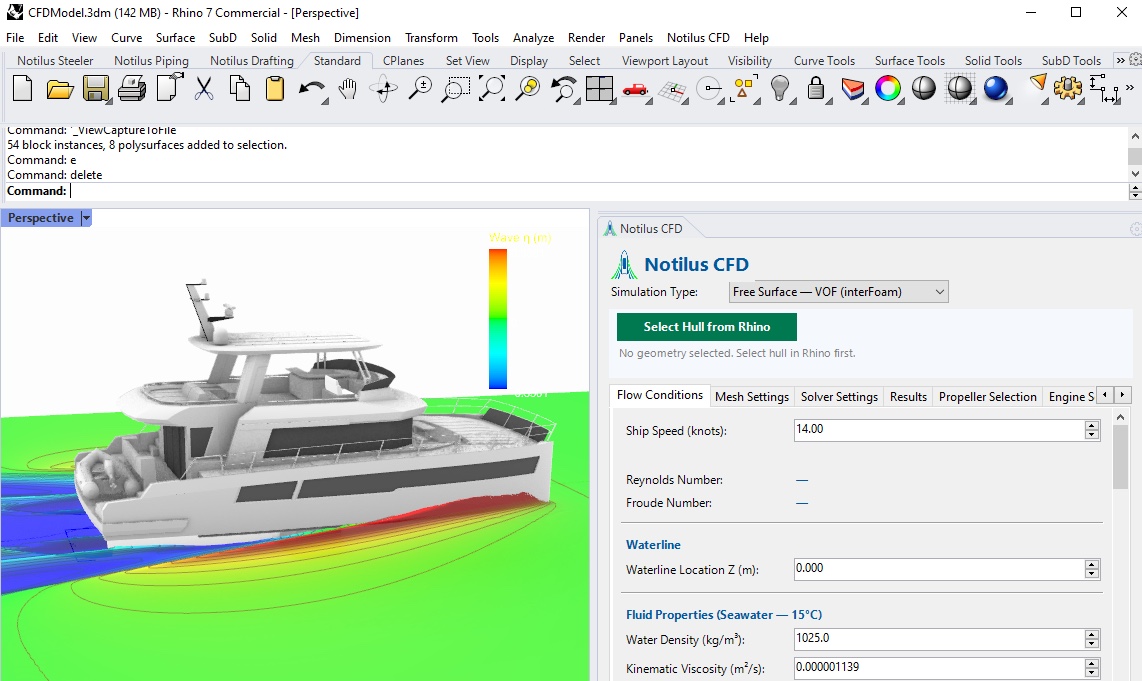Click the Waterline Location Z input field
Image resolution: width=1142 pixels, height=681 pixels.
coord(939,569)
